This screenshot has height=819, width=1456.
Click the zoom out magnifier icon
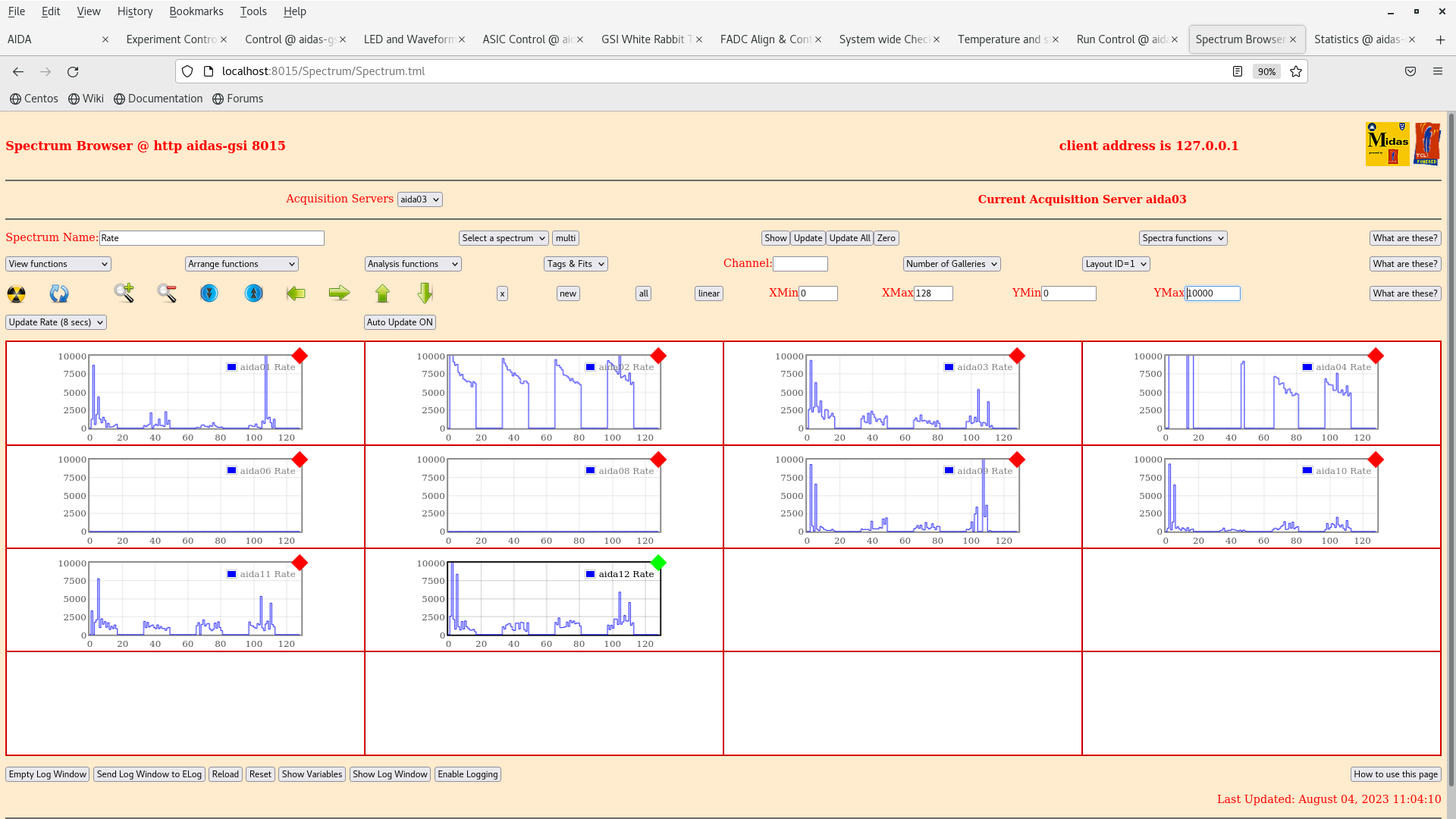pos(167,293)
